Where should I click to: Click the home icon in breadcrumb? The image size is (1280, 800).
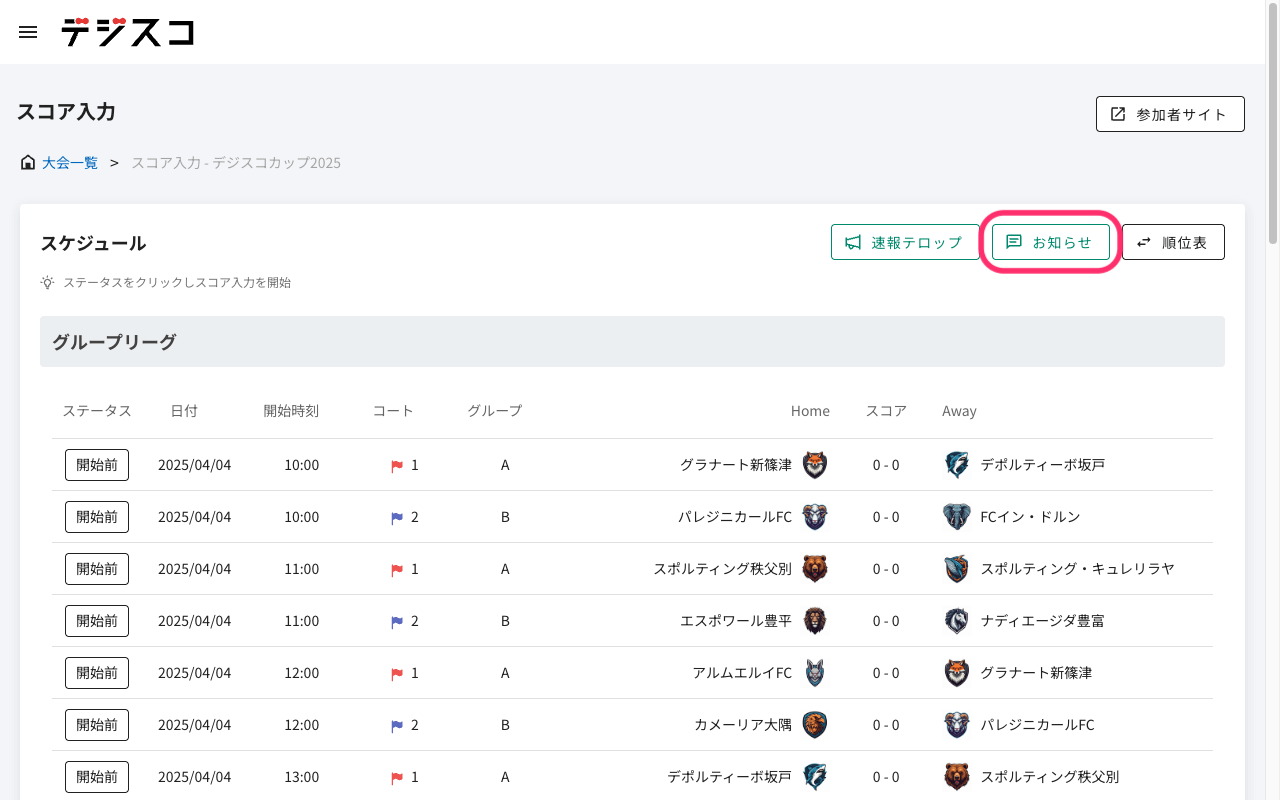(28, 162)
